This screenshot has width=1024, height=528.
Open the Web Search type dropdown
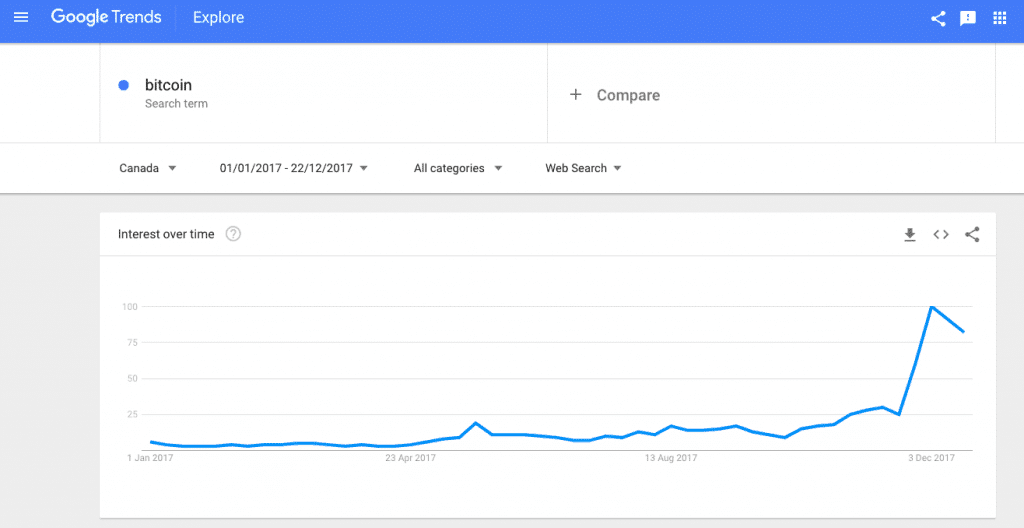(583, 168)
